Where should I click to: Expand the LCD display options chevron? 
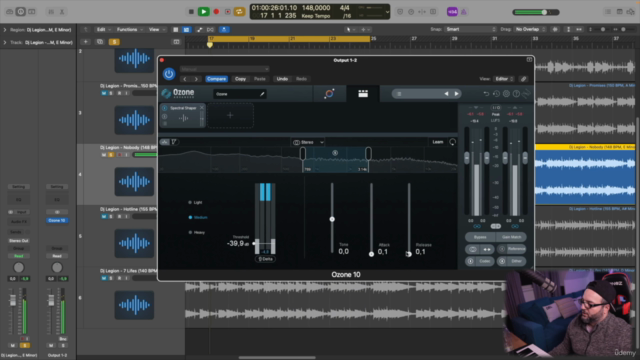click(x=387, y=12)
